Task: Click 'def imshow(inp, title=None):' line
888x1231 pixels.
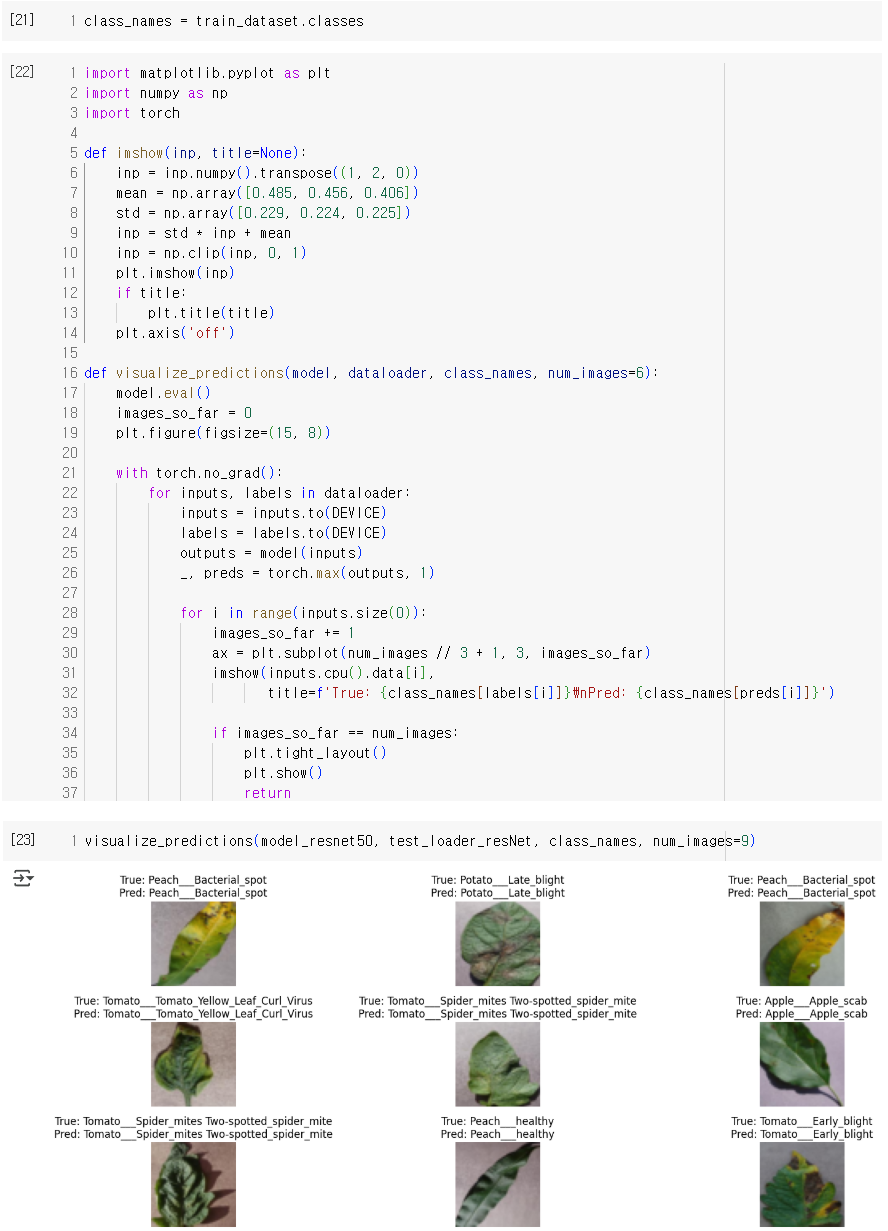Action: (196, 153)
